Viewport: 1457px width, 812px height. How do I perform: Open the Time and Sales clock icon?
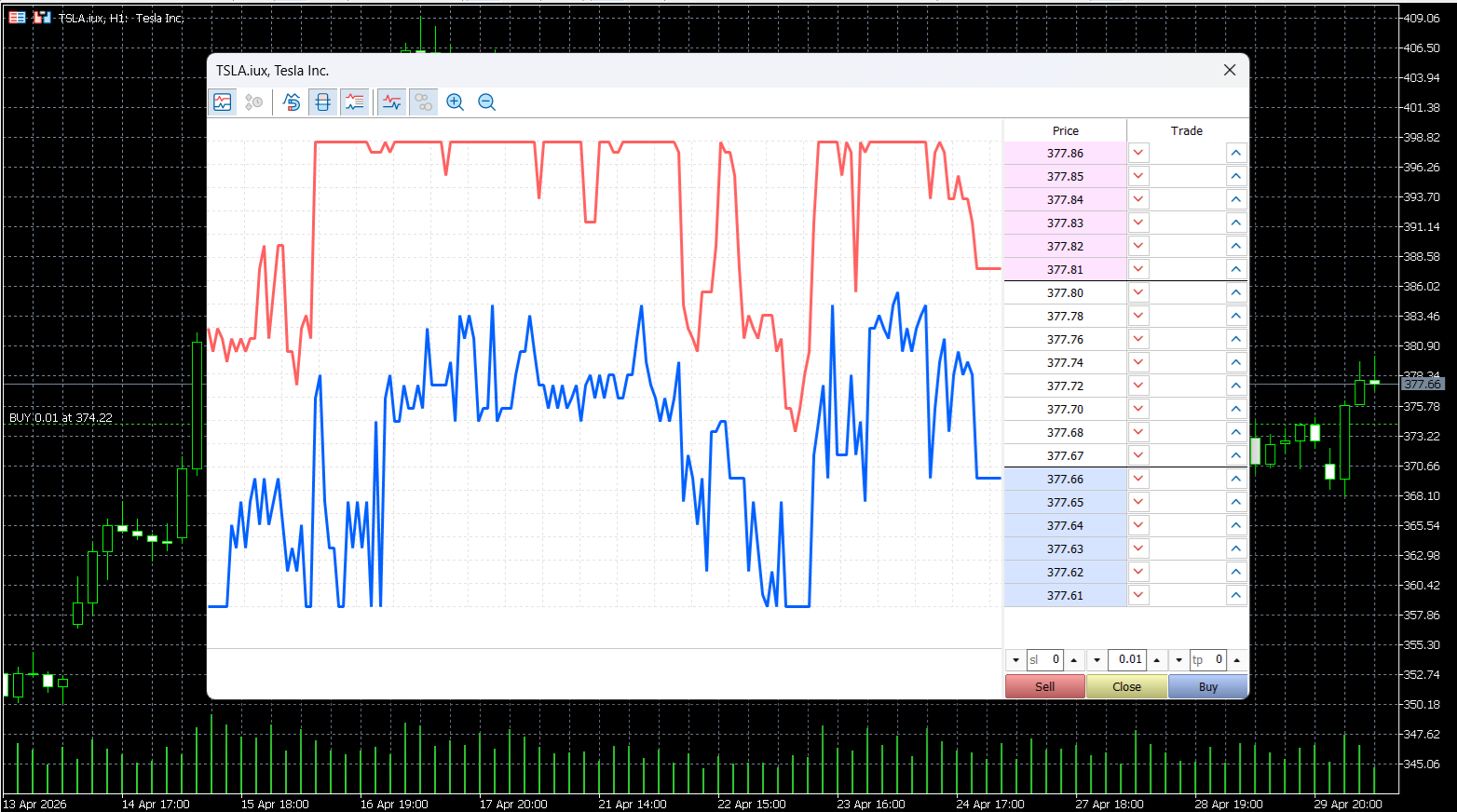click(253, 102)
